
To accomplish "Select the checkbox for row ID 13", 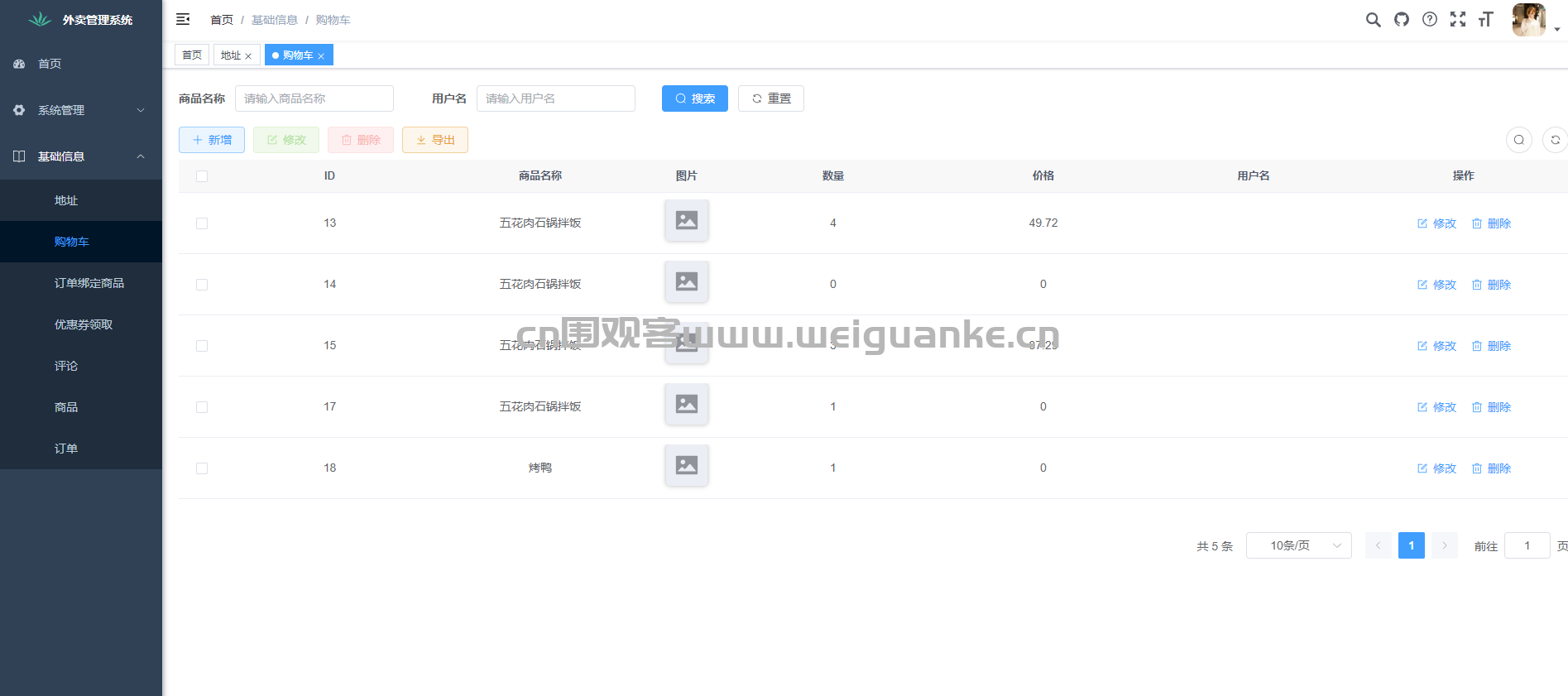I will coord(202,223).
